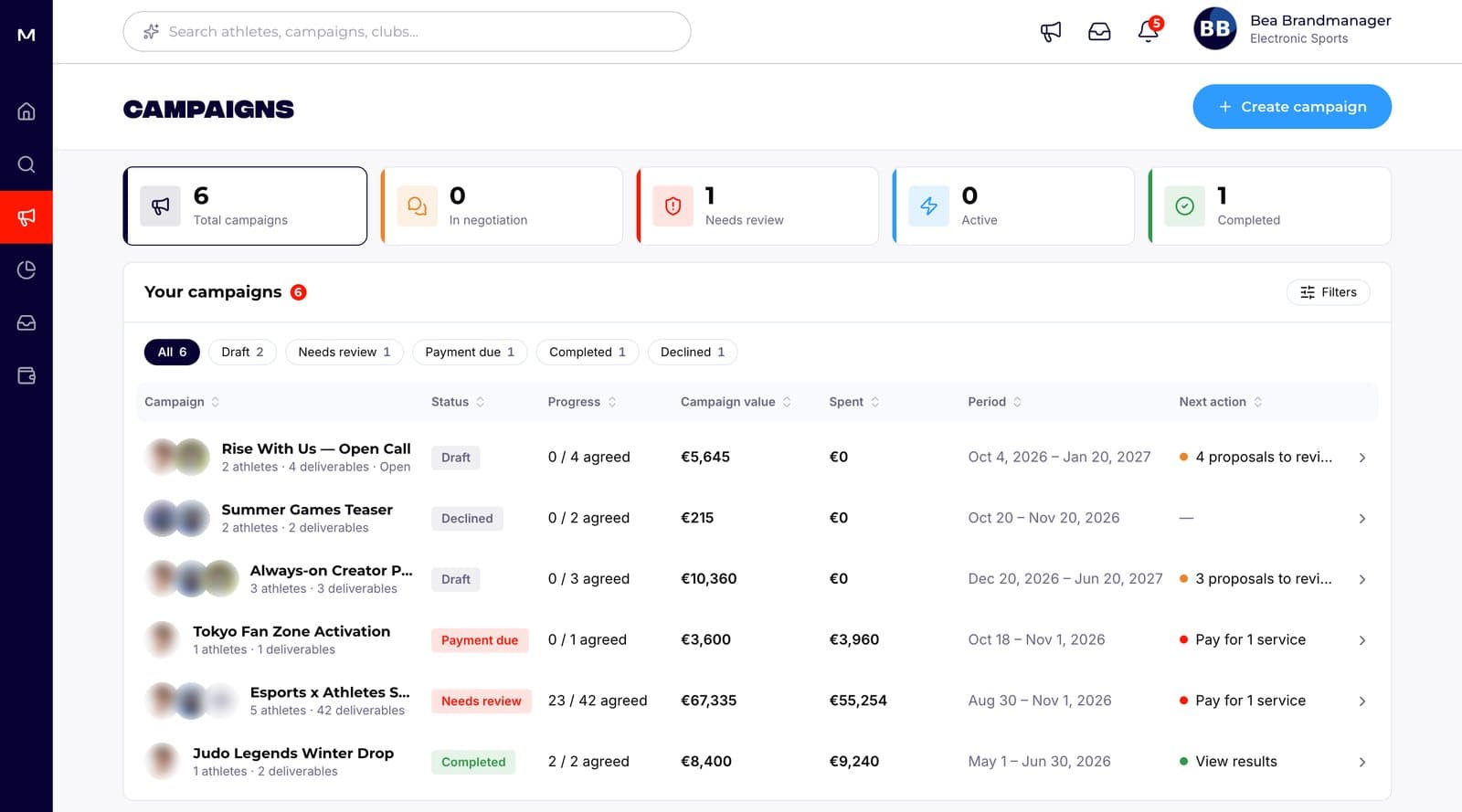Screen dimensions: 1462x812
Task: Click the Payment due status badge
Action: [480, 640]
